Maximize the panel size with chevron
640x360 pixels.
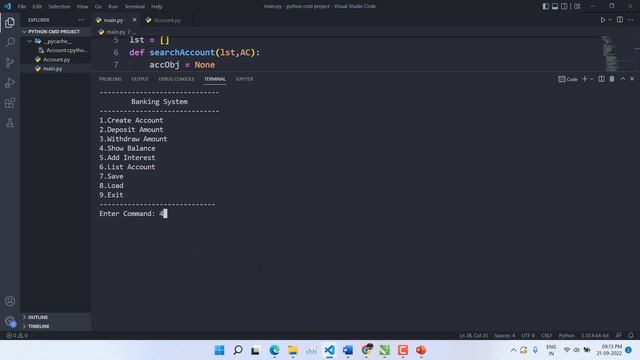(623, 79)
